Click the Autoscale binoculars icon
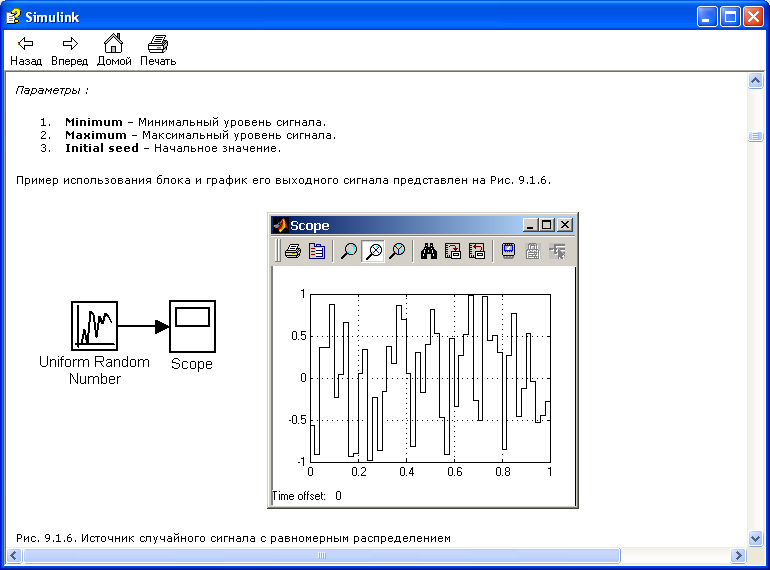Screen dimensions: 770x570 pos(429,251)
